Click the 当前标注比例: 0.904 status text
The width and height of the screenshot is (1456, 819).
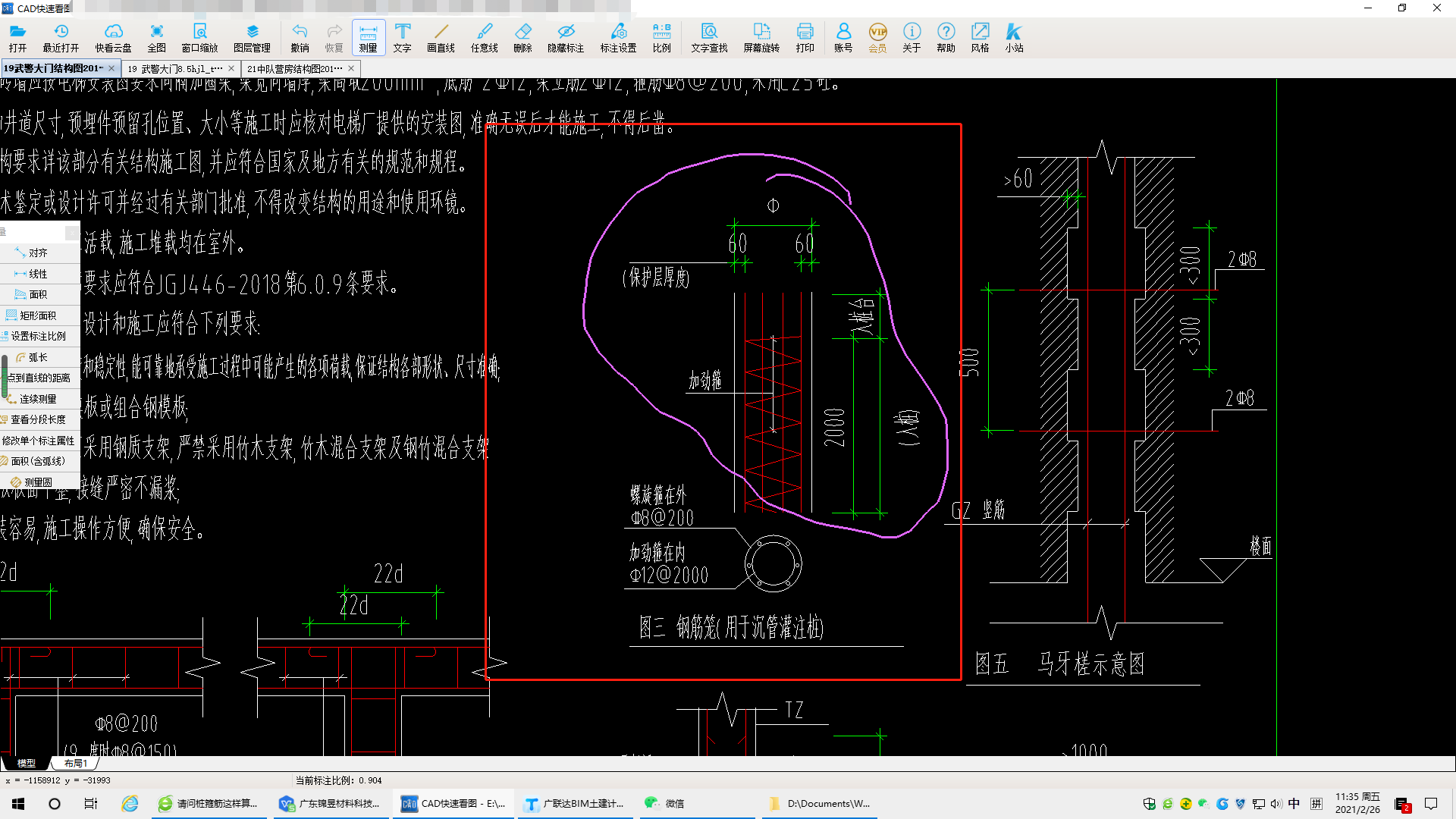pyautogui.click(x=338, y=780)
